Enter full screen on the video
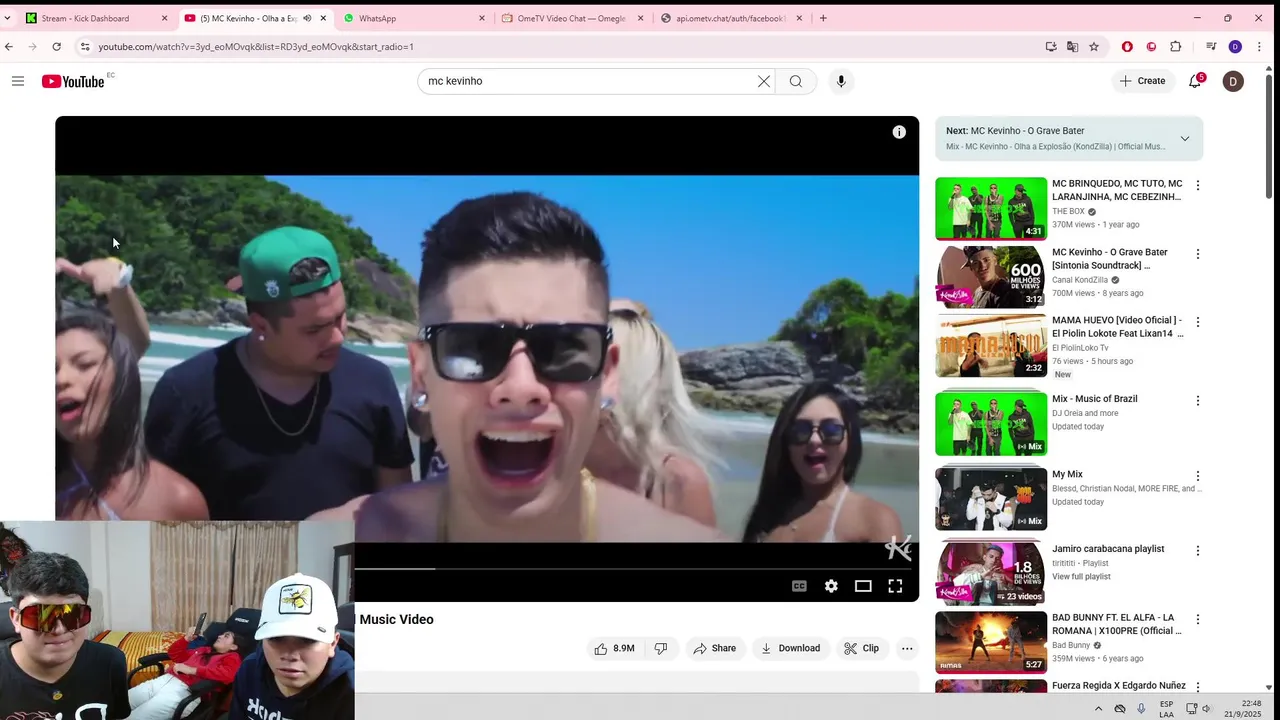The height and width of the screenshot is (720, 1280). click(x=895, y=586)
